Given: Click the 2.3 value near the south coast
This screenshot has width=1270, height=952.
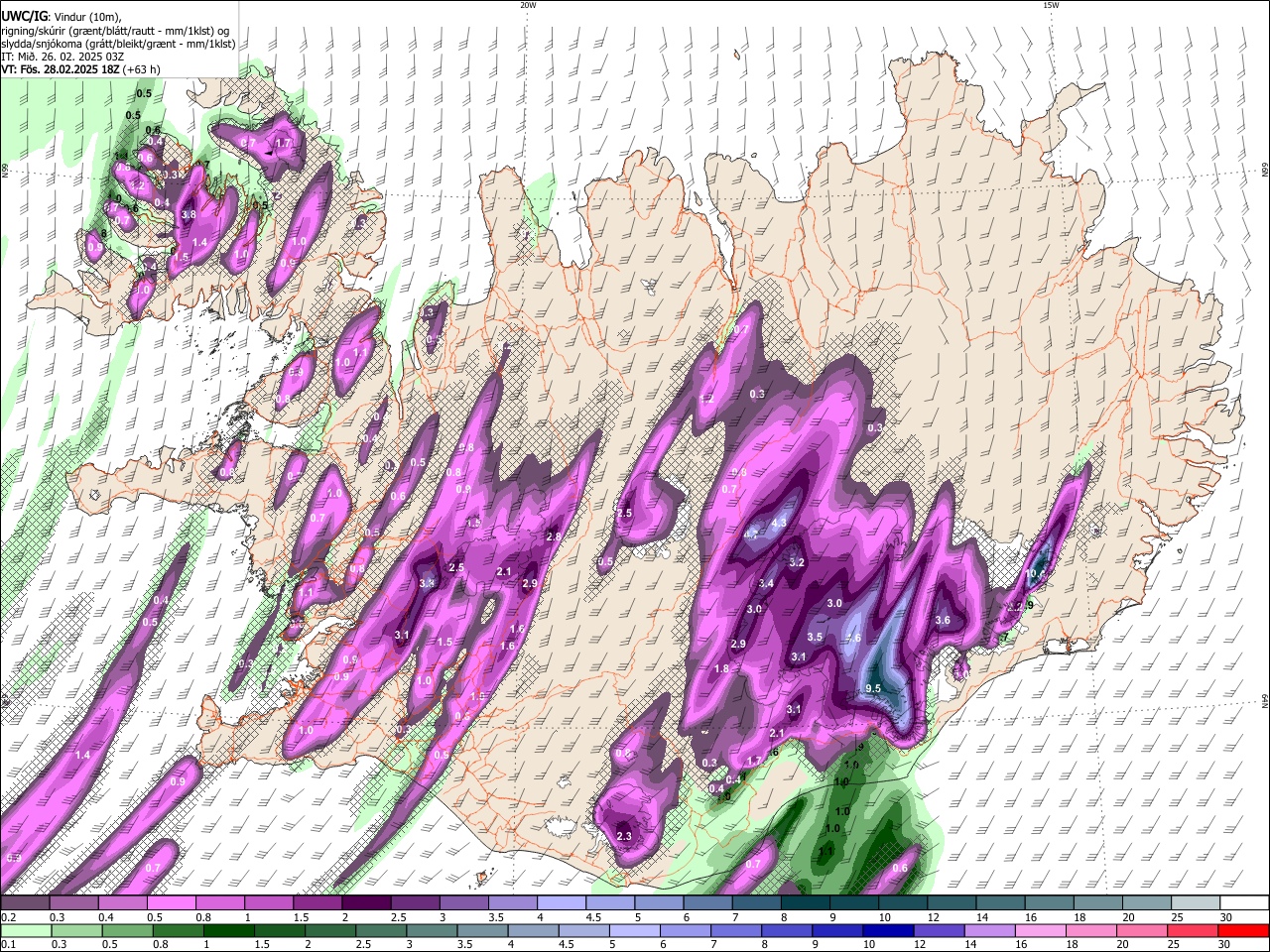Looking at the screenshot, I should [624, 837].
